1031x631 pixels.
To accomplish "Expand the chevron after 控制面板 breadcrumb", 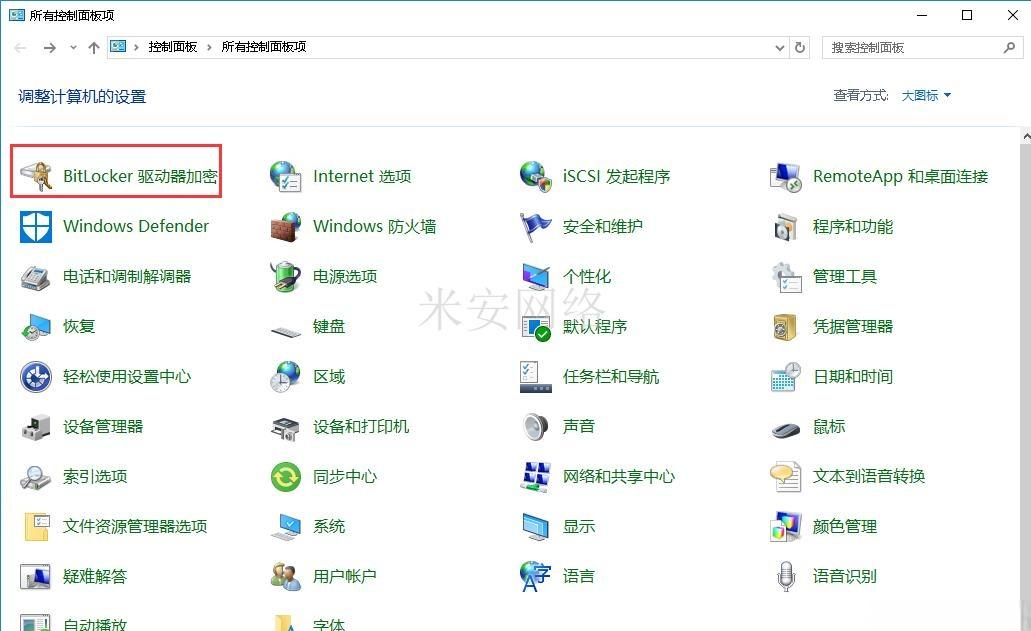I will point(209,47).
